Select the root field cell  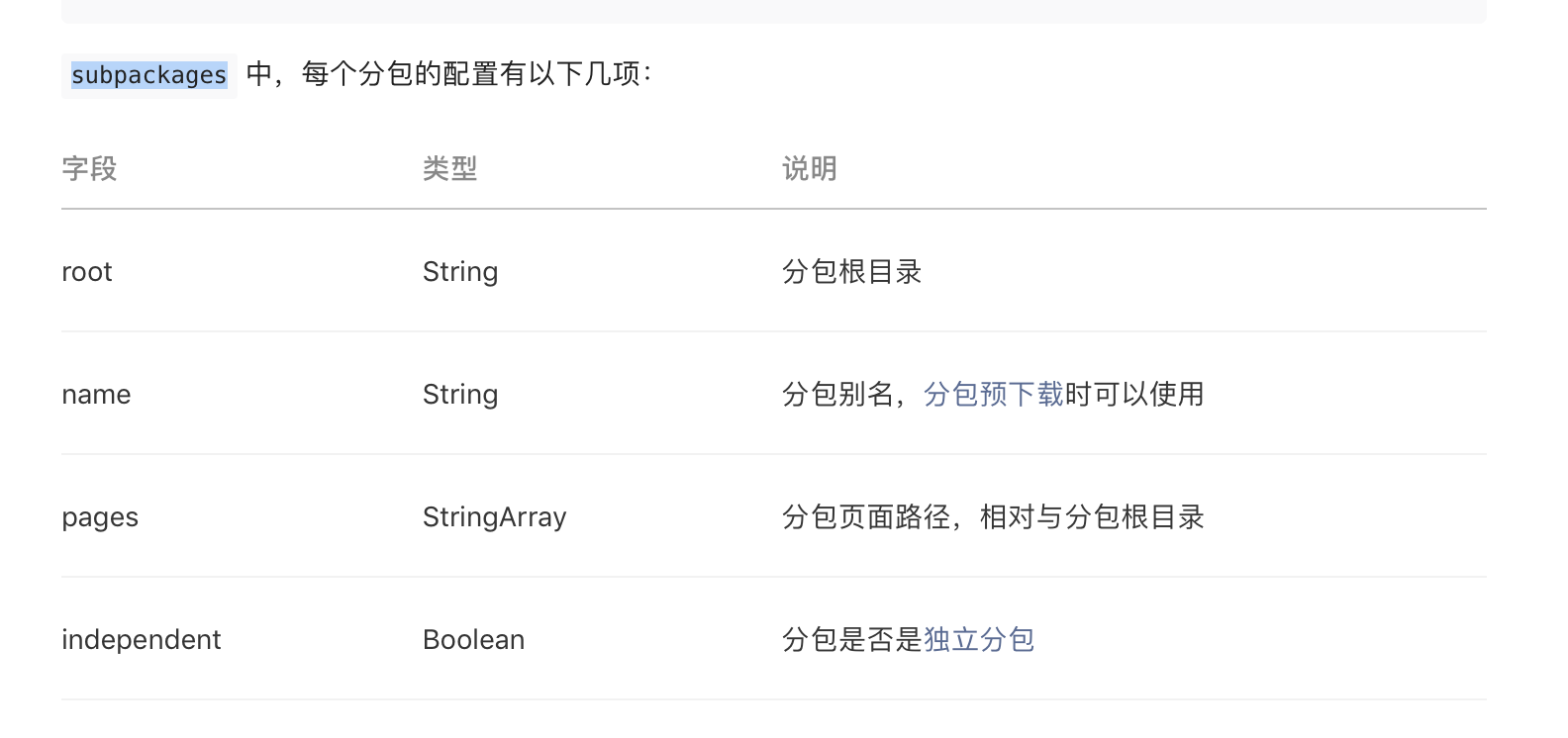coord(87,271)
